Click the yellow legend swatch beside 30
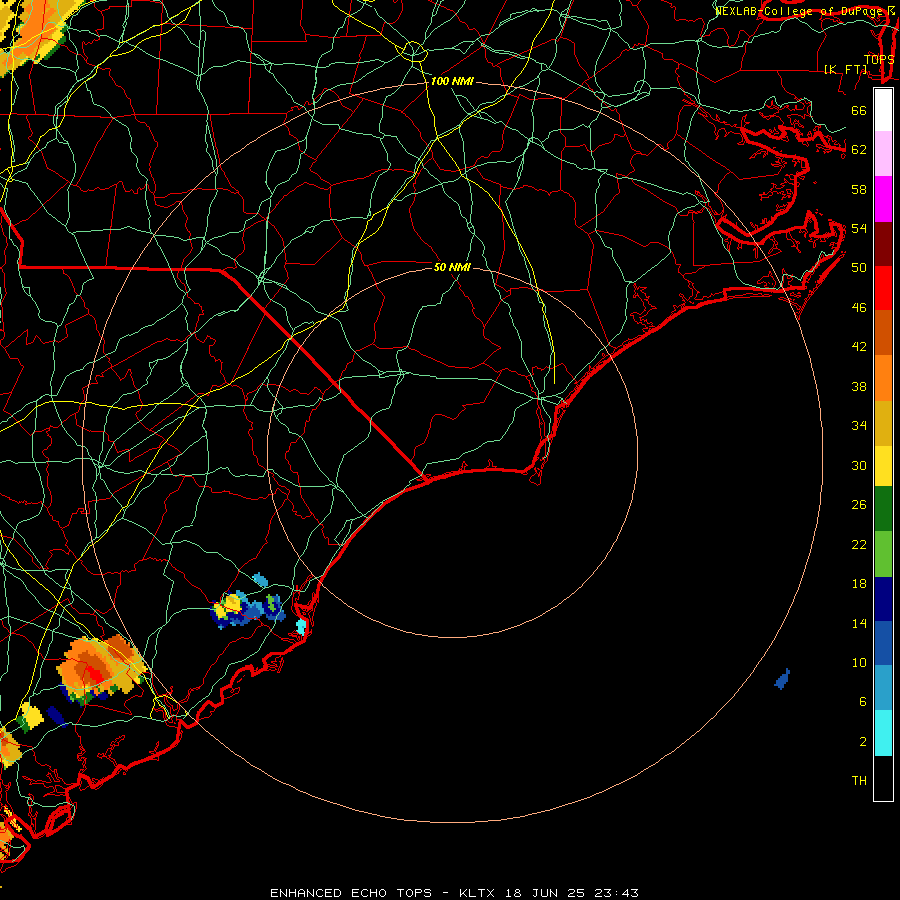900x900 pixels. pyautogui.click(x=883, y=466)
